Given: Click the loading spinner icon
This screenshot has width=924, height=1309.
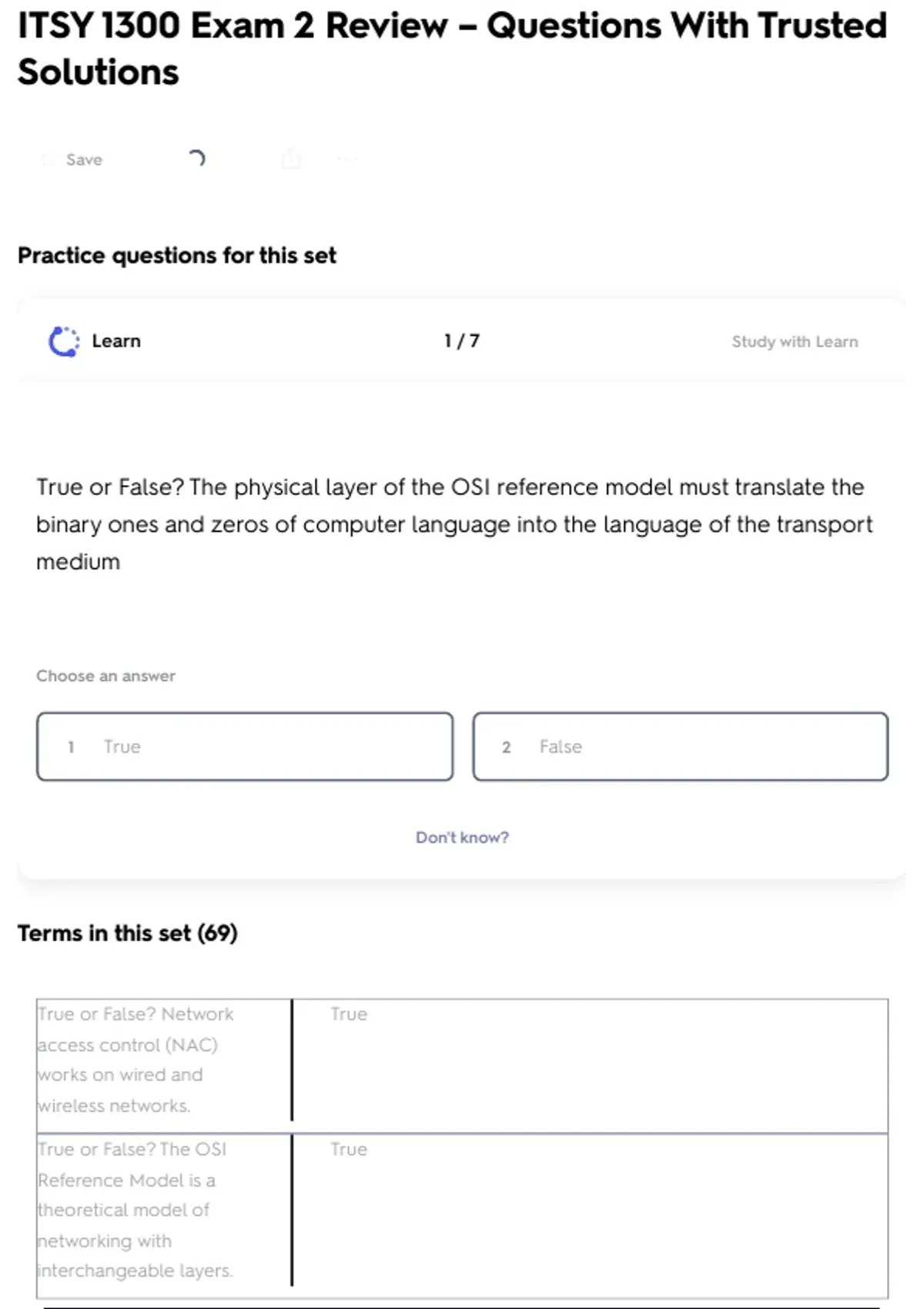Looking at the screenshot, I should [x=197, y=159].
